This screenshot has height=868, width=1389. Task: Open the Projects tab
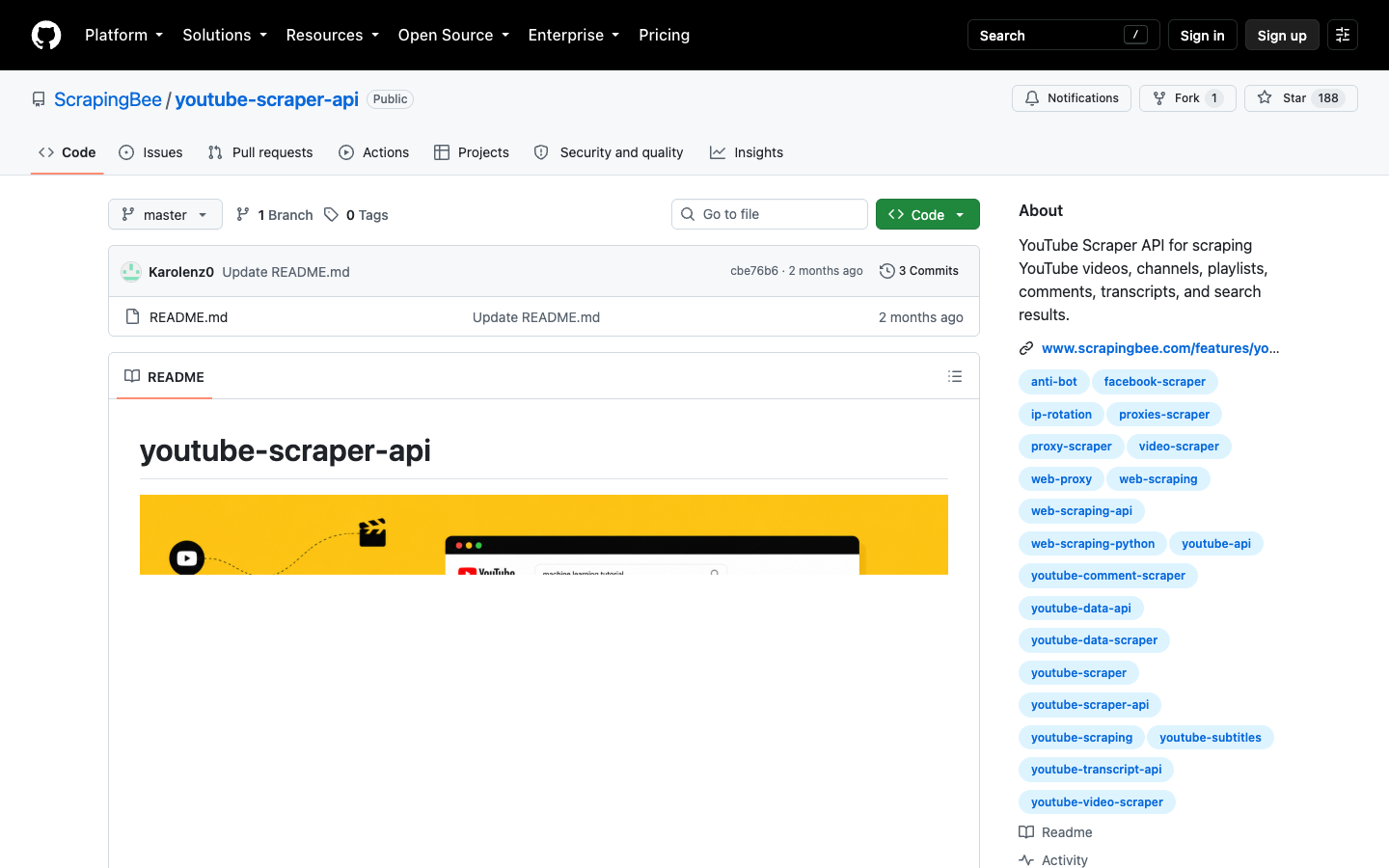click(472, 152)
